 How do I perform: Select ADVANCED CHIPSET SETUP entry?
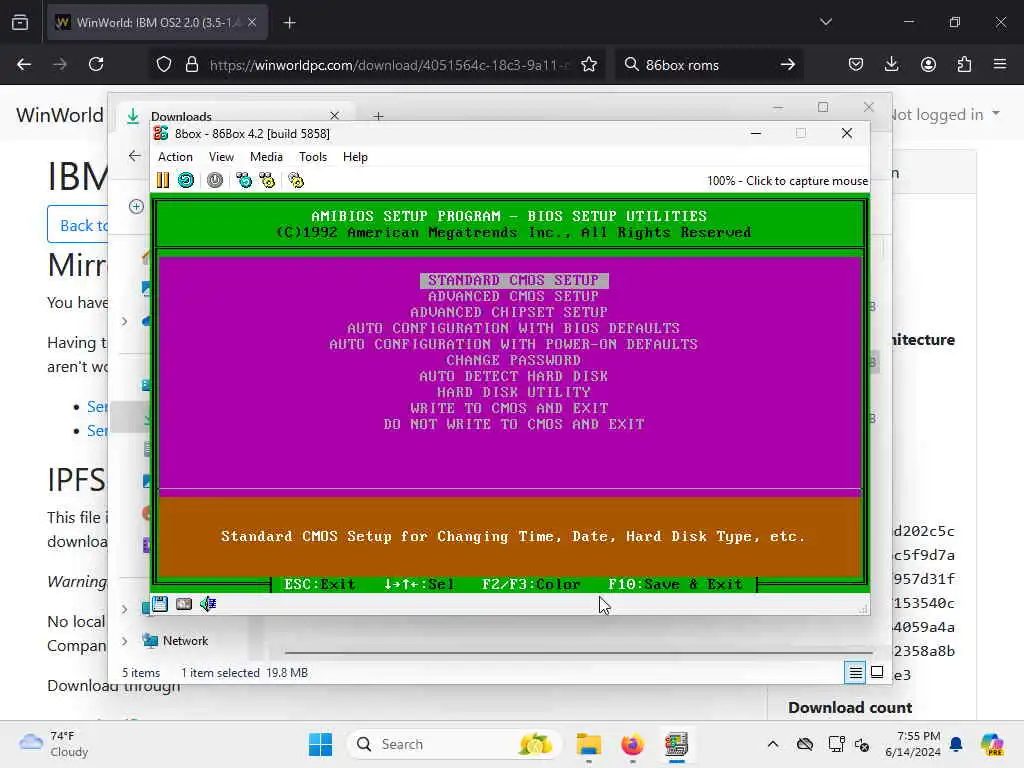click(509, 312)
